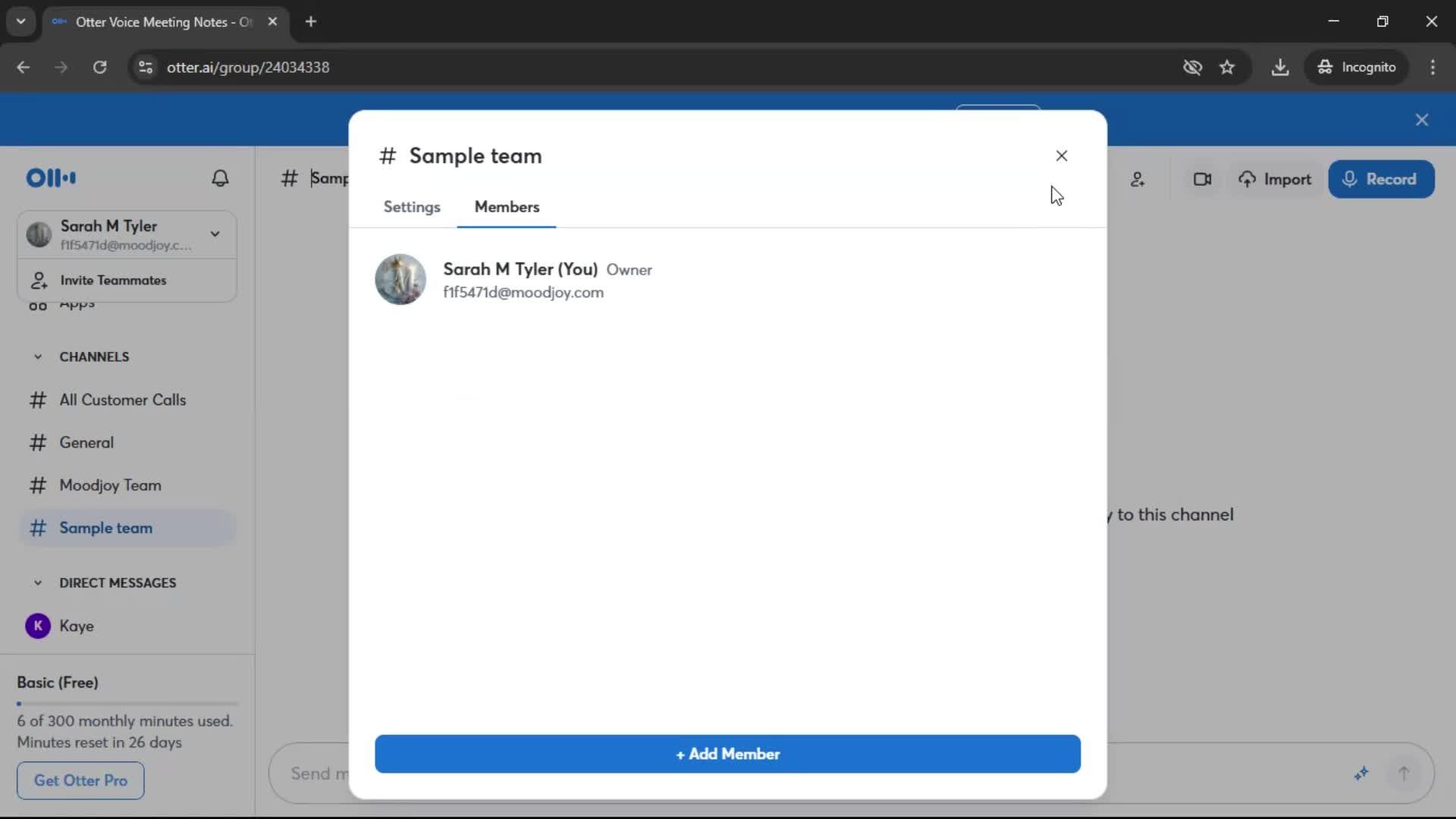
Task: Dismiss the blue banner
Action: [x=1422, y=120]
